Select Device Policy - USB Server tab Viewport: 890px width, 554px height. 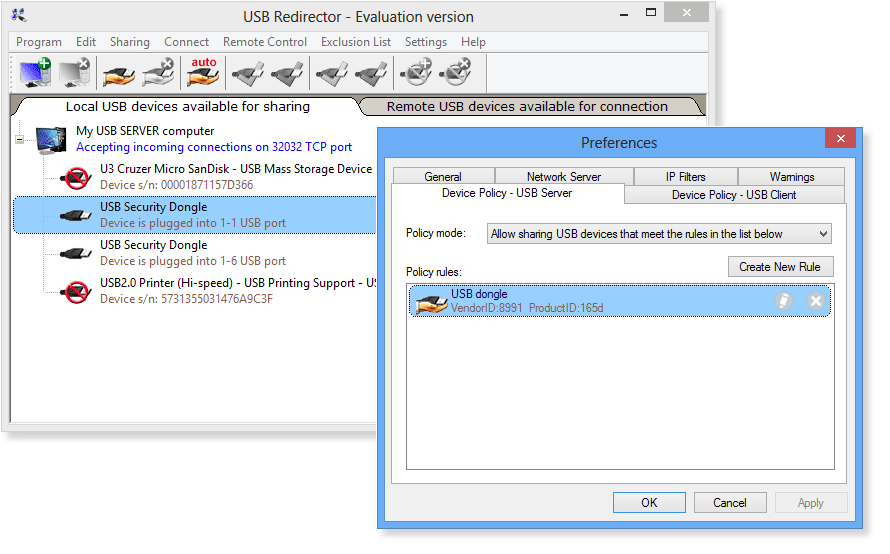(x=507, y=193)
